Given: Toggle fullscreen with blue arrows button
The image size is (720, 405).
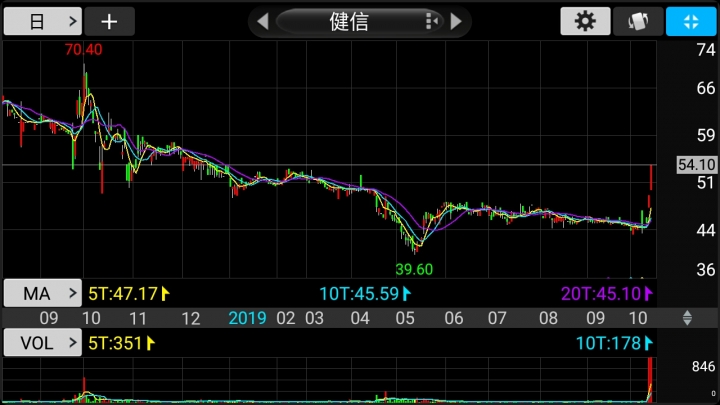Looking at the screenshot, I should 691,21.
